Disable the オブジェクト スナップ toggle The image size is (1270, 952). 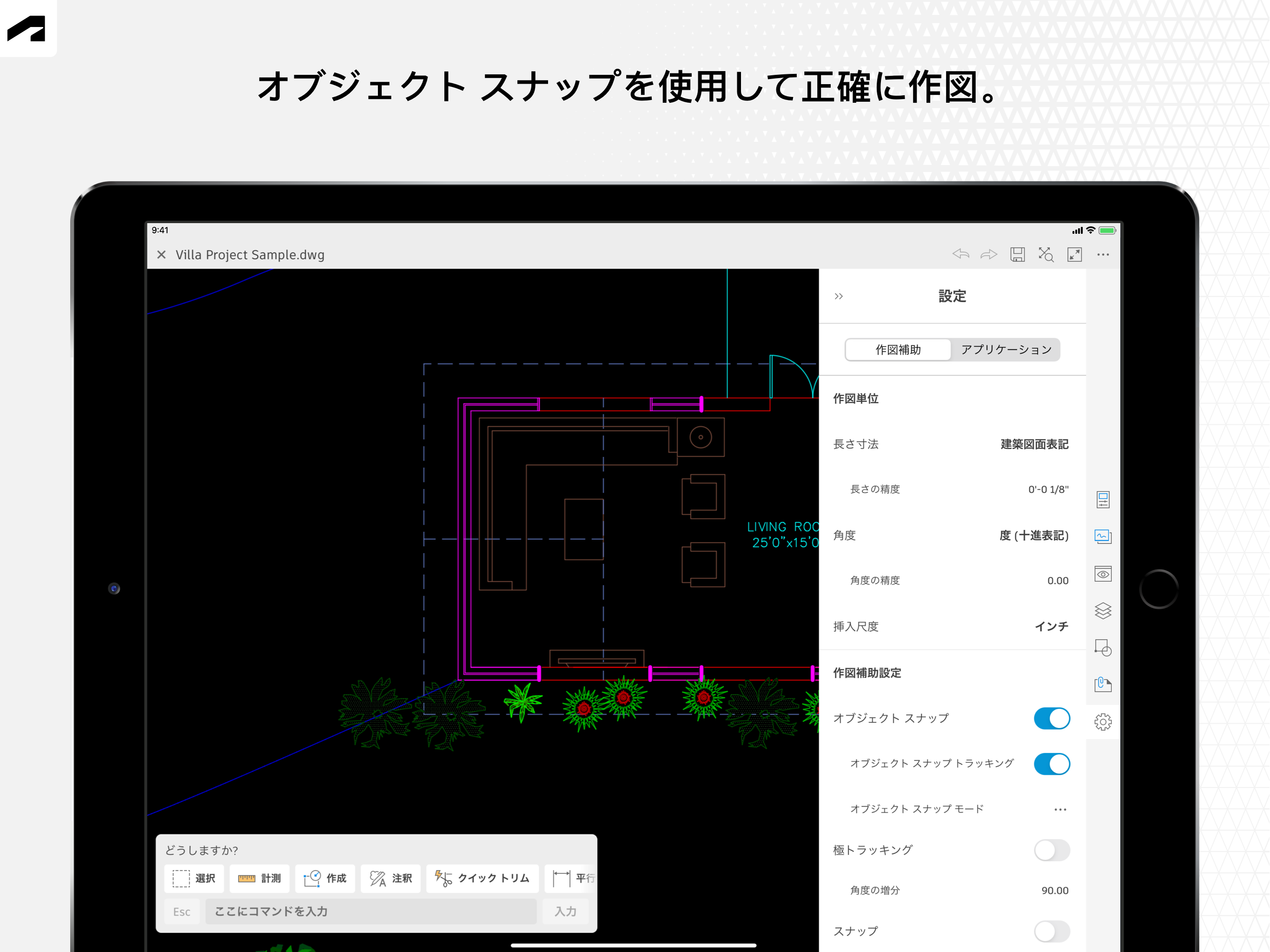tap(1051, 718)
